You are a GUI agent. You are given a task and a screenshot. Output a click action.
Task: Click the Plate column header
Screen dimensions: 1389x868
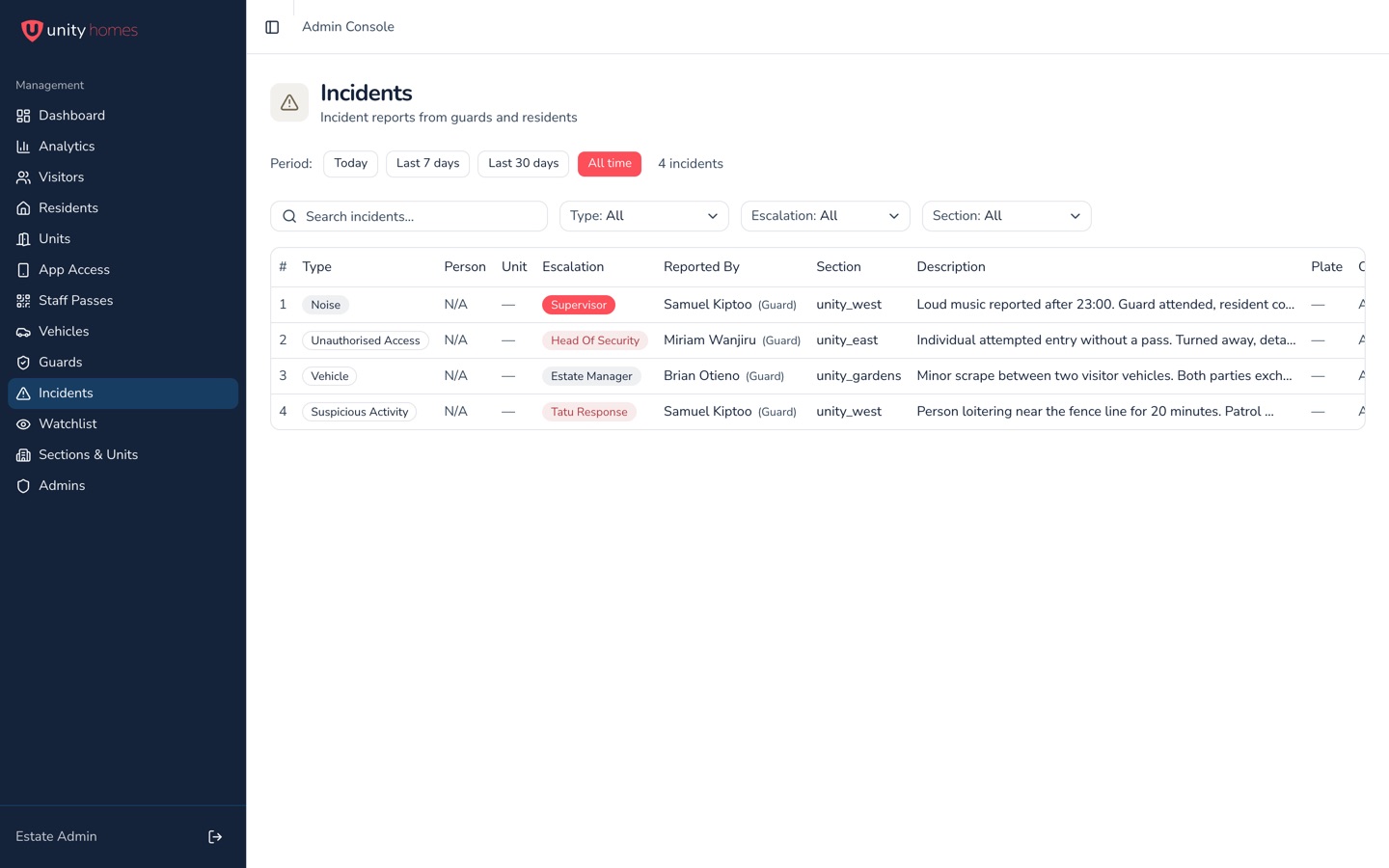pos(1326,267)
